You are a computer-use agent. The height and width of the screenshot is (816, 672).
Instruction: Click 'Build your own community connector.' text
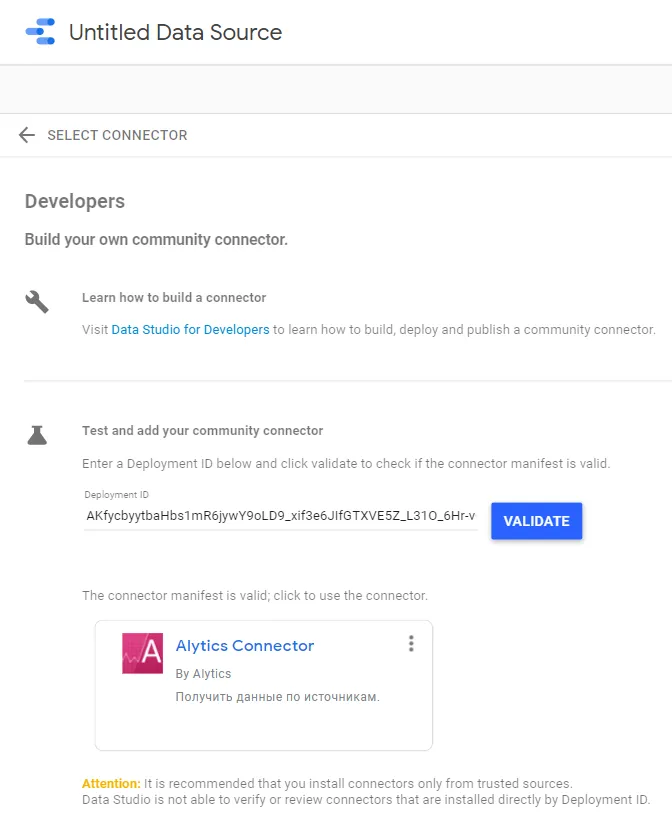point(156,239)
